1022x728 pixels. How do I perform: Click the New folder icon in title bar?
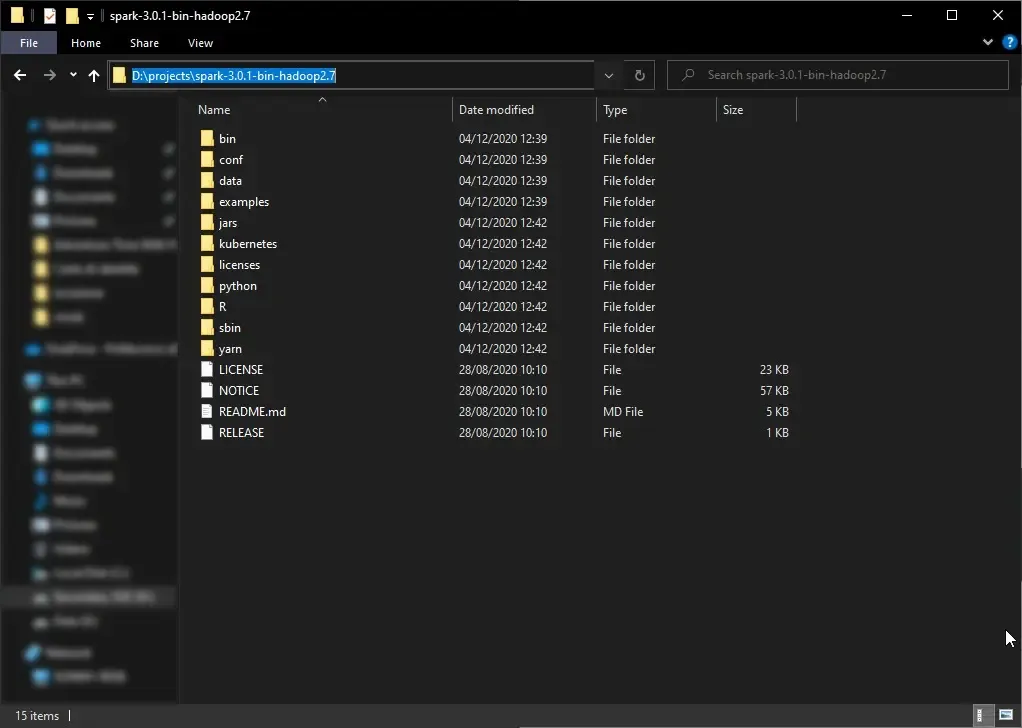tap(72, 16)
